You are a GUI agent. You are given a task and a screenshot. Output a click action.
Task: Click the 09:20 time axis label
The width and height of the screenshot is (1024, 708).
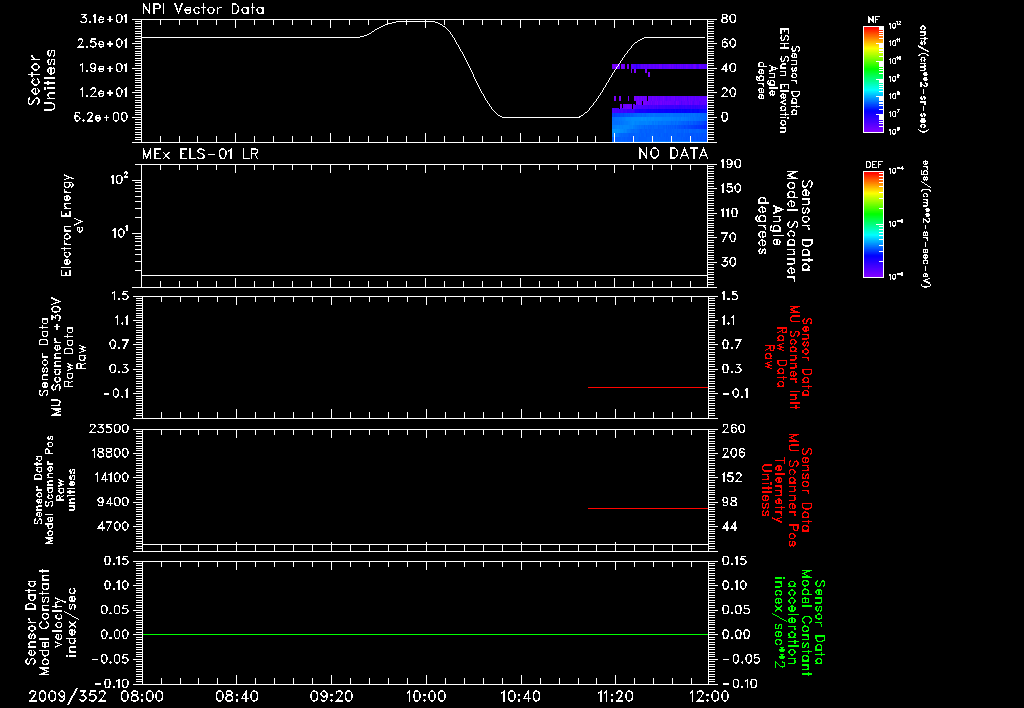[x=331, y=696]
